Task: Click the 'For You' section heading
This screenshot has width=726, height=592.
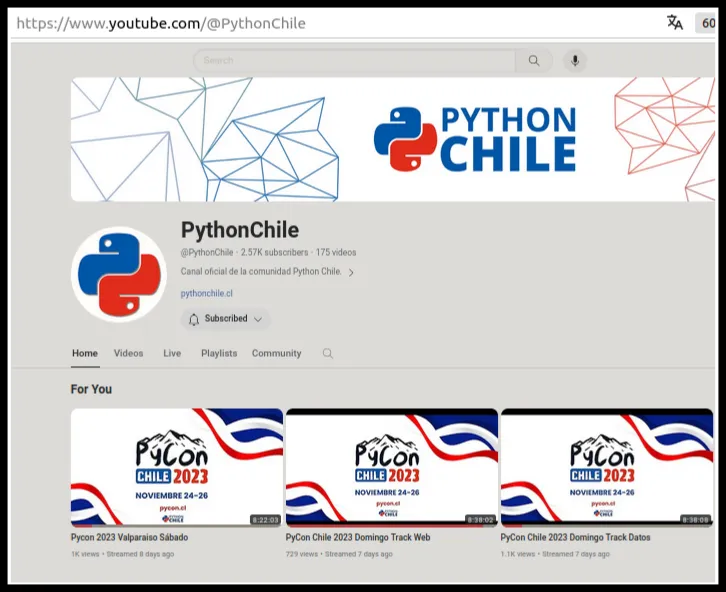Action: [91, 389]
